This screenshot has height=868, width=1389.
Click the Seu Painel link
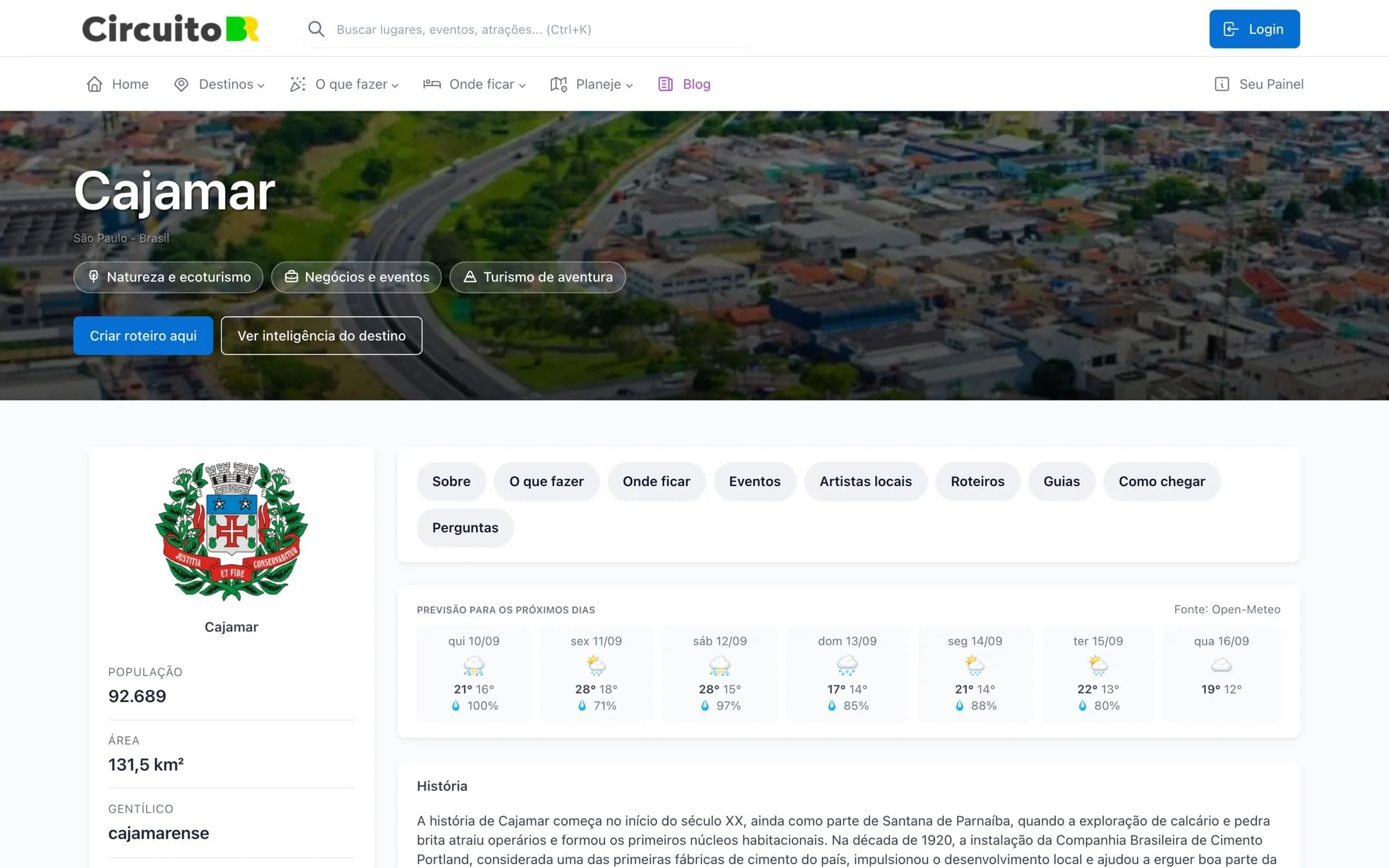1258,84
